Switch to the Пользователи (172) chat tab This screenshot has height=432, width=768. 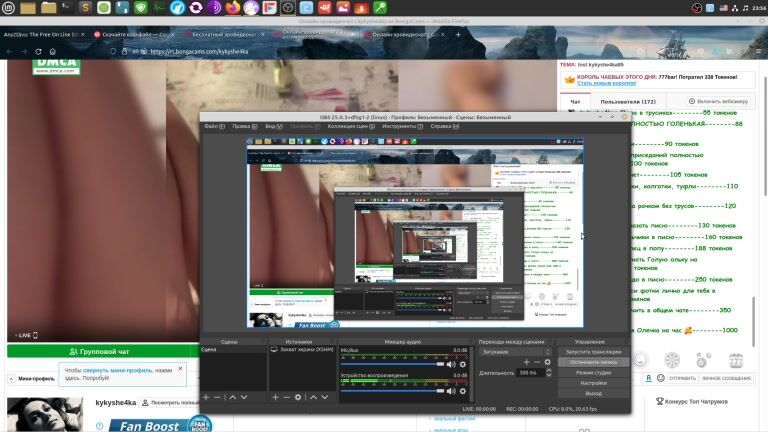coord(627,101)
